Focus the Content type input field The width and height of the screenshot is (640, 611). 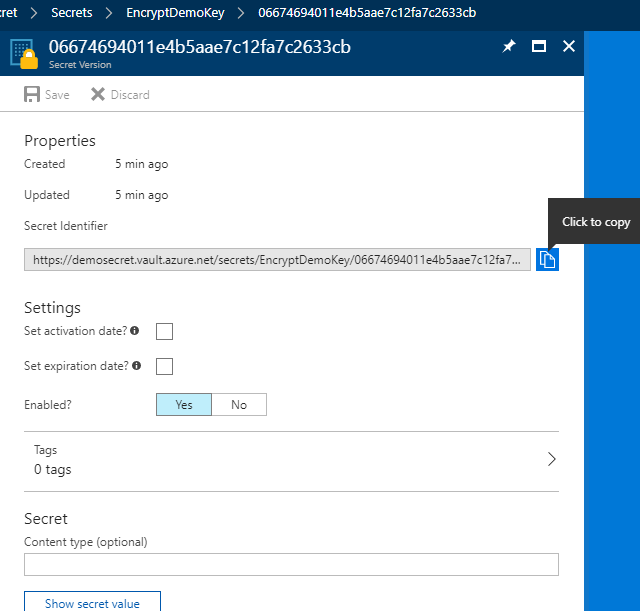tap(291, 564)
